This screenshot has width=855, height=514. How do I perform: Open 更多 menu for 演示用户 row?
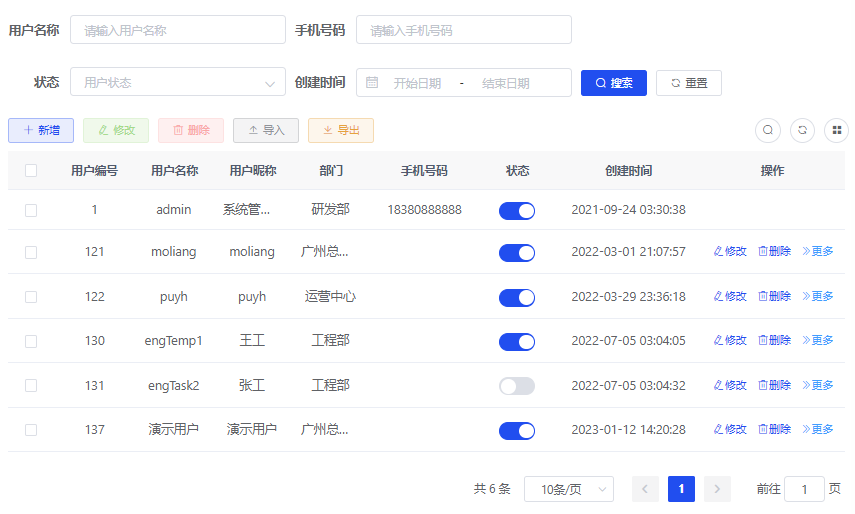(817, 430)
